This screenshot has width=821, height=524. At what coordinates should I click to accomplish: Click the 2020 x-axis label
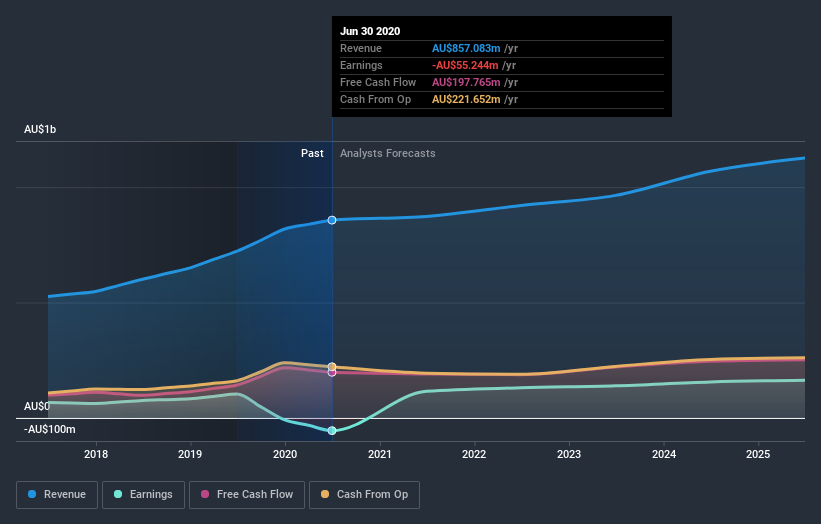click(x=285, y=454)
